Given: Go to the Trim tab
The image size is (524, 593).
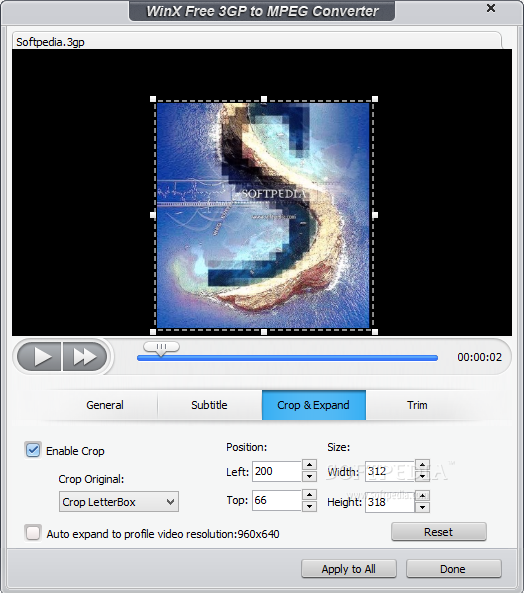Looking at the screenshot, I should 417,405.
